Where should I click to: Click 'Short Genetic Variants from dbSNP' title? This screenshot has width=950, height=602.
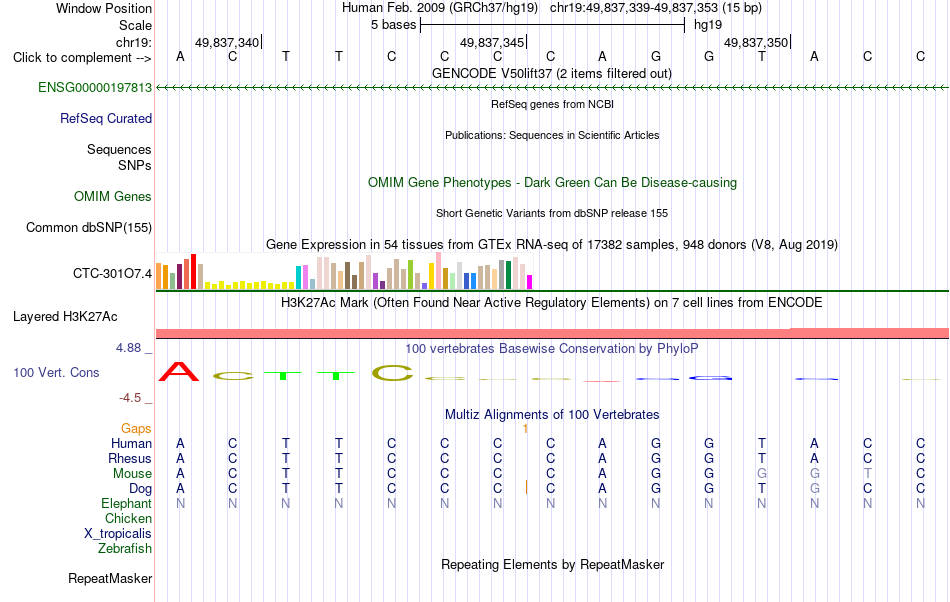(x=552, y=213)
